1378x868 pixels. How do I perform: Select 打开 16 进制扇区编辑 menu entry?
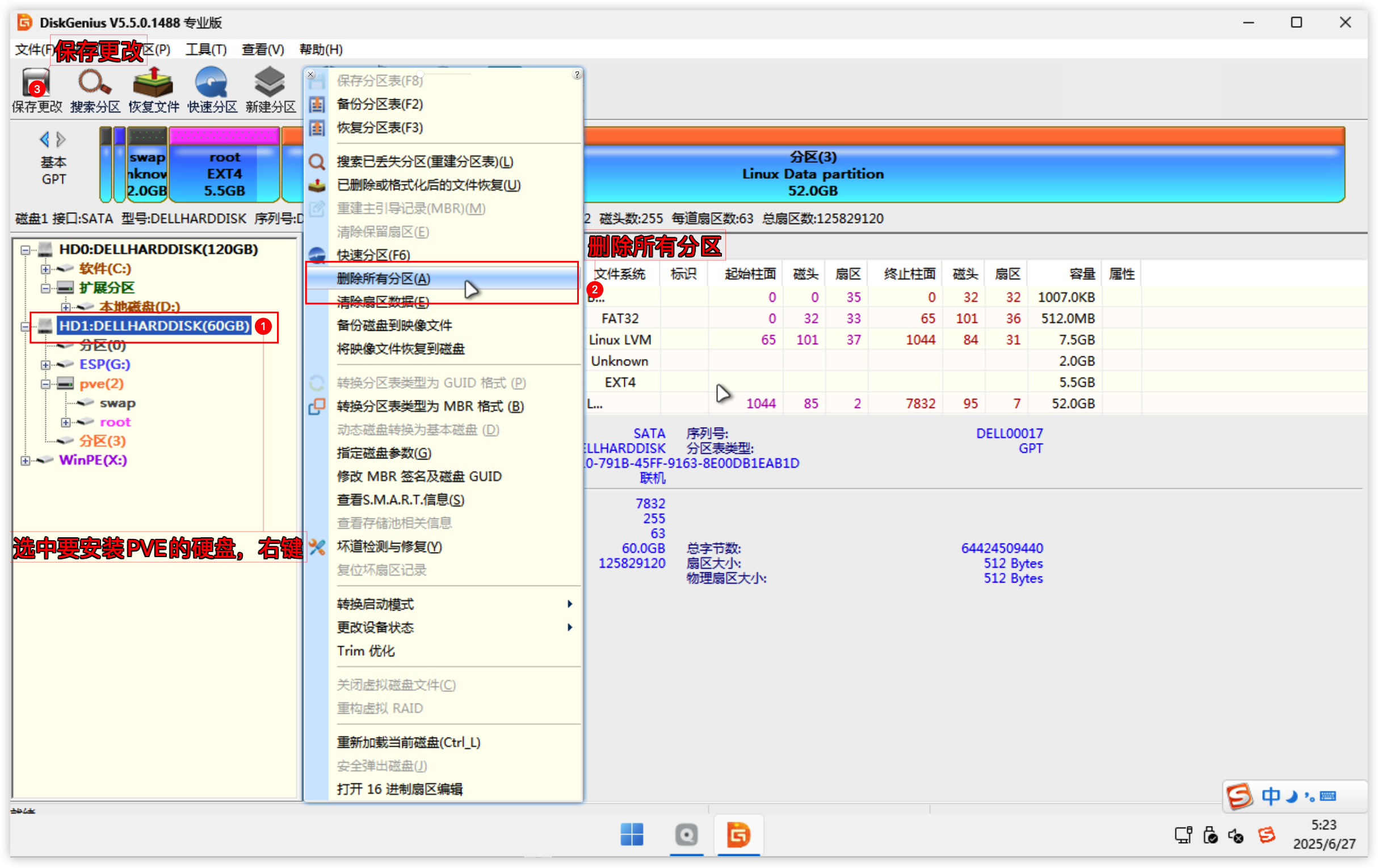[455, 790]
